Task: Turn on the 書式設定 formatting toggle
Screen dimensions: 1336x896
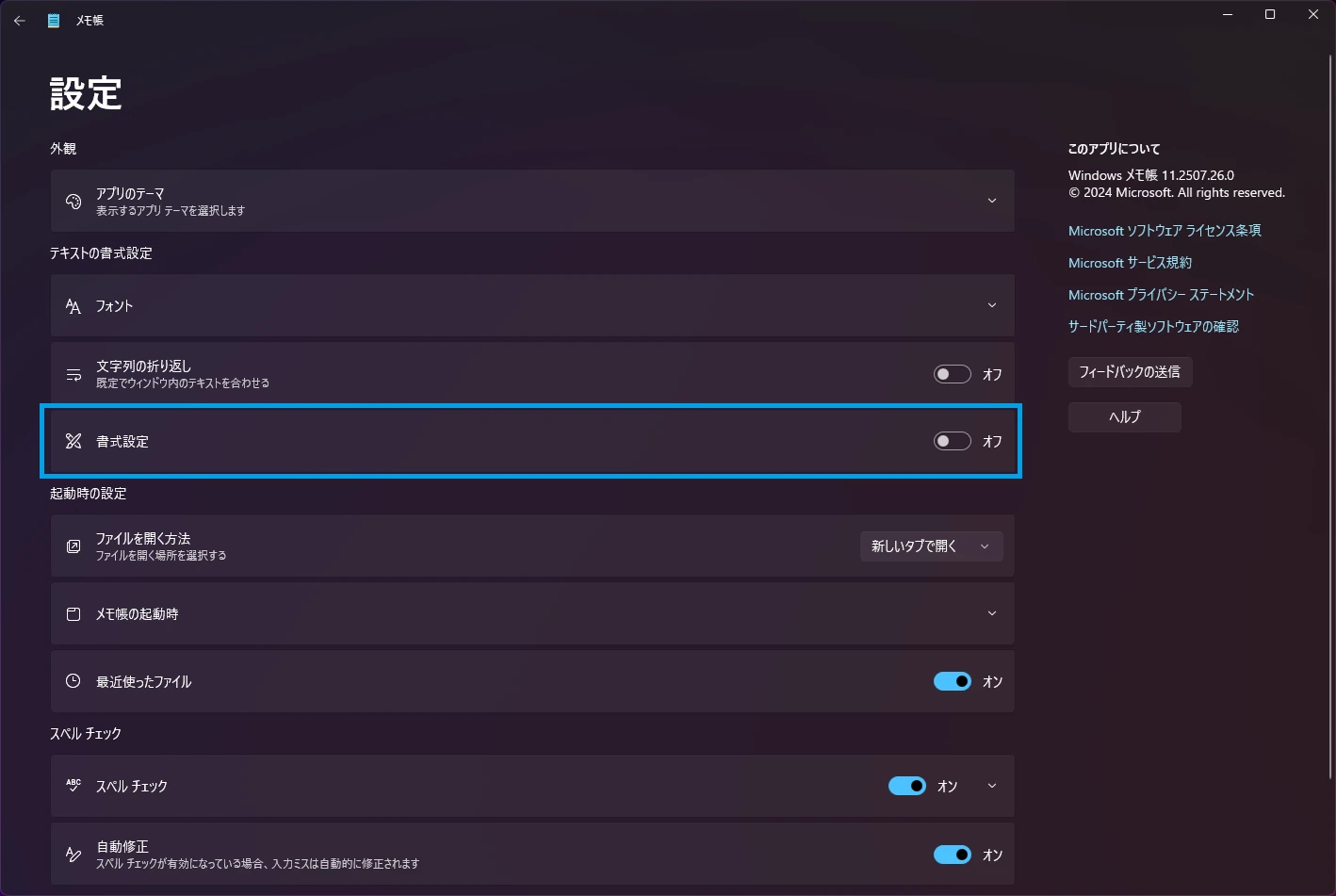Action: click(x=952, y=441)
